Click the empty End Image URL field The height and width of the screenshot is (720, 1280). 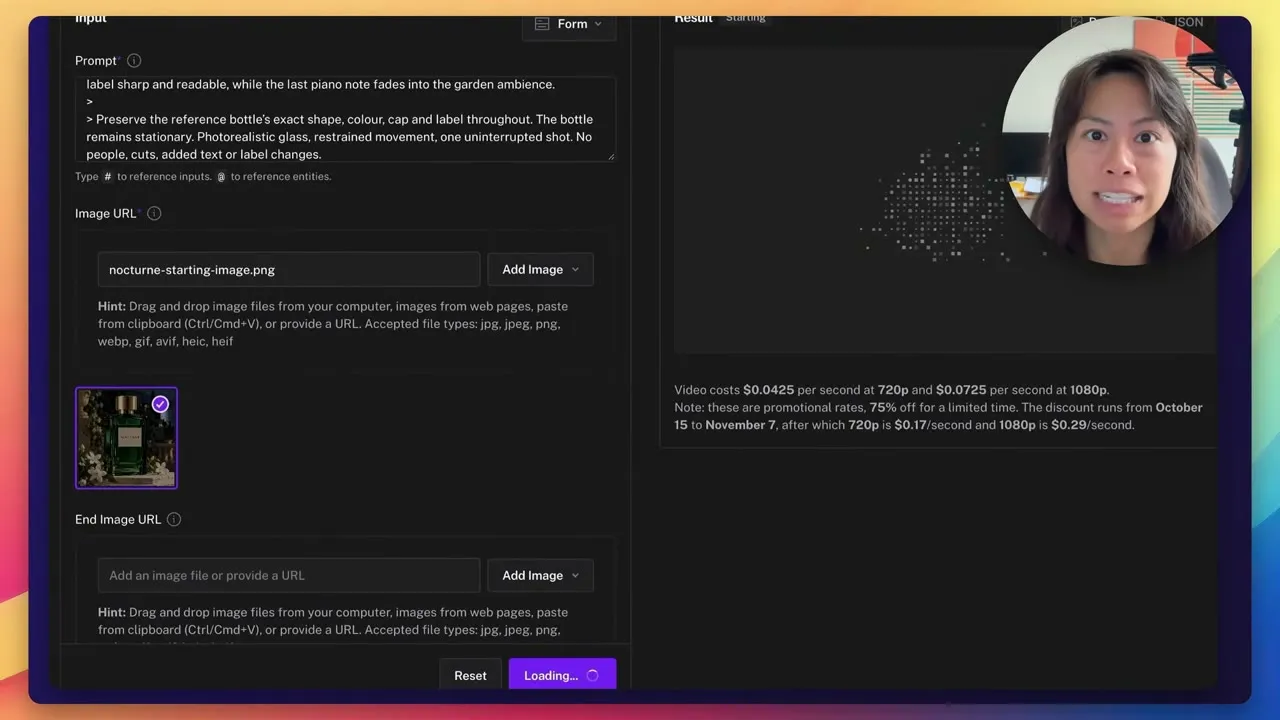[x=289, y=576]
